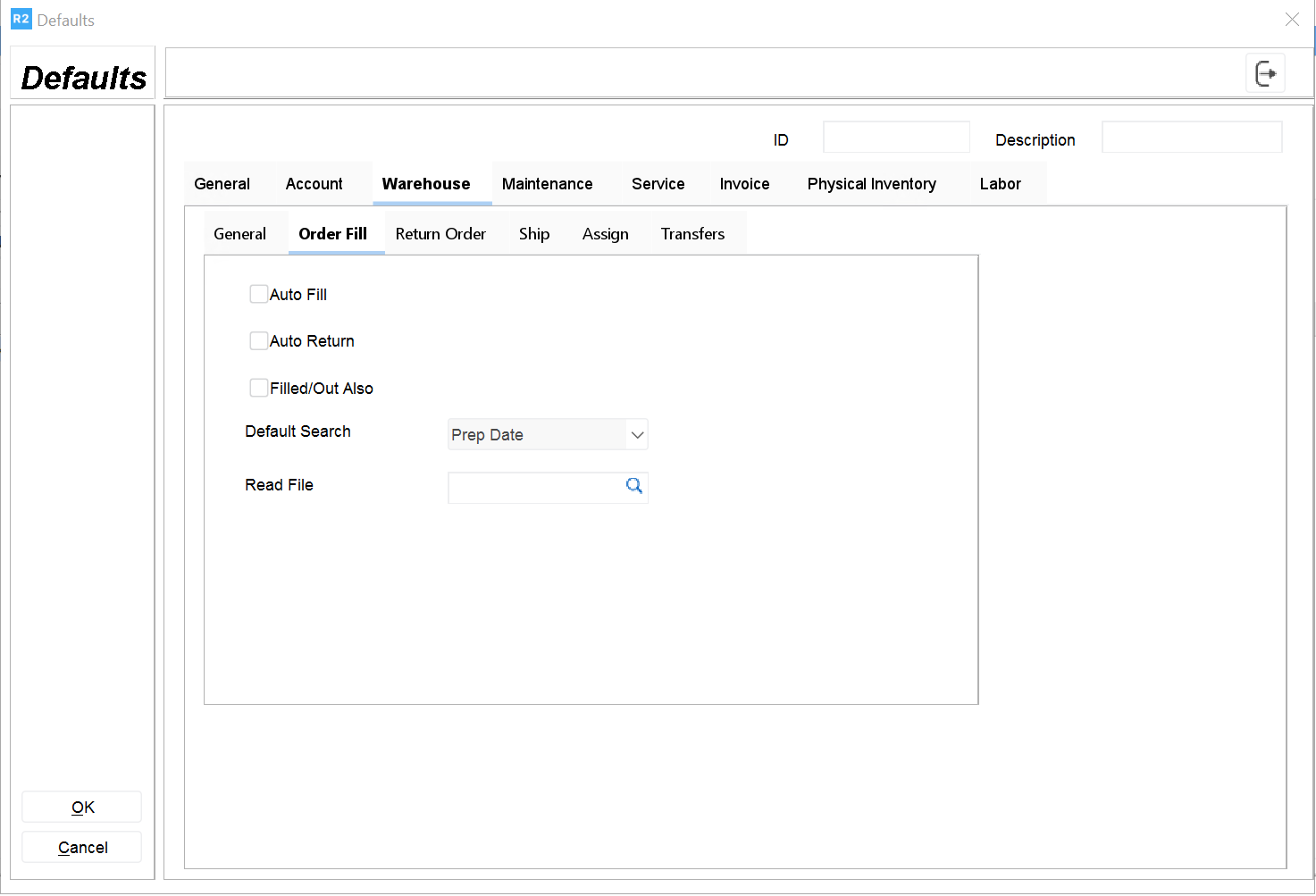Open the Maintenance tab

coord(547,184)
